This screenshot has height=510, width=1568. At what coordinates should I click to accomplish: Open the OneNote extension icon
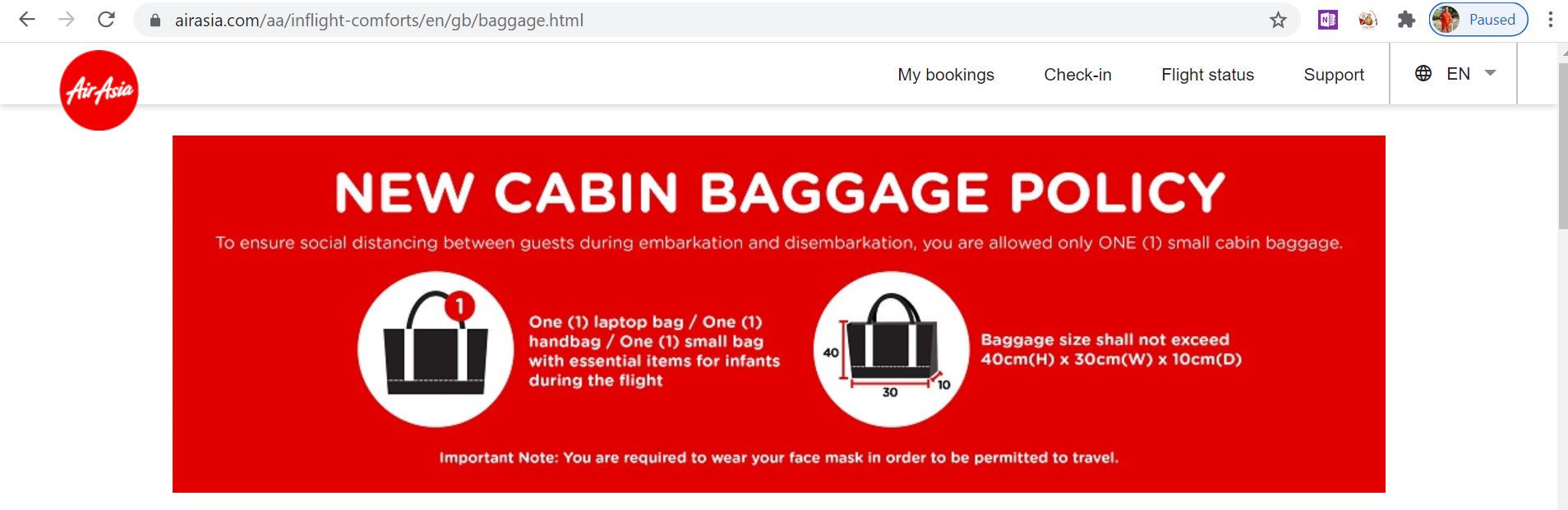coord(1328,20)
